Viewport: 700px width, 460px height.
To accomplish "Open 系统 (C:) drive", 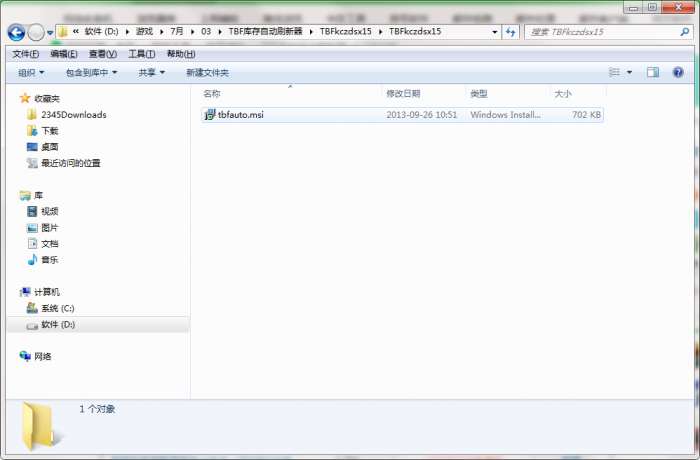I will (x=58, y=308).
